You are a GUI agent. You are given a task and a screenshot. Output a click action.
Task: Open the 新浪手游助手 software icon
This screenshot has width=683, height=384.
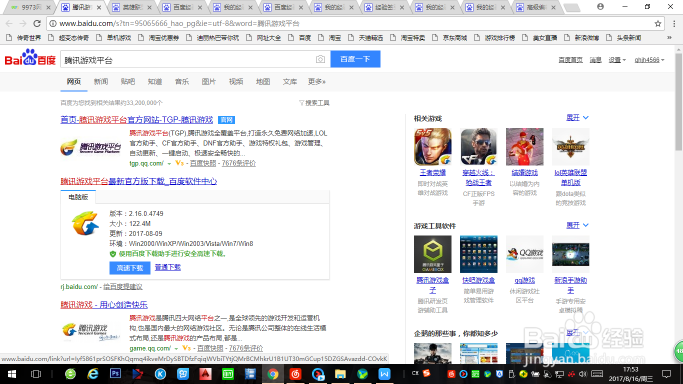pyautogui.click(x=571, y=254)
